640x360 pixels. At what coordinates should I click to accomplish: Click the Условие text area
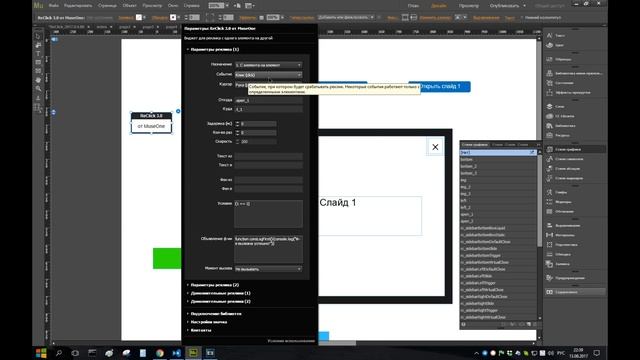pyautogui.click(x=269, y=213)
